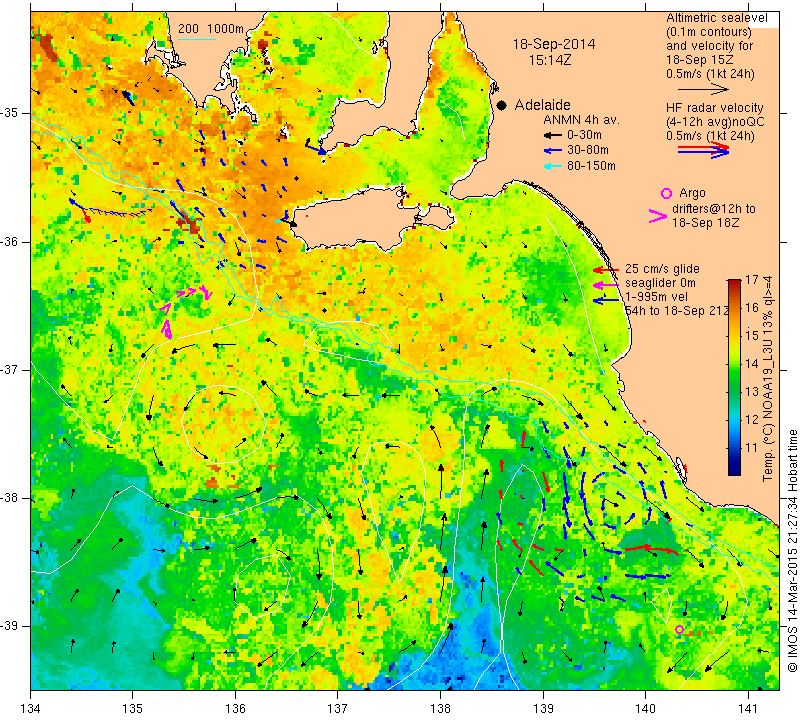Image resolution: width=800 pixels, height=720 pixels.
Task: Click the blue 1-995m vel arrow
Action: pyautogui.click(x=606, y=301)
